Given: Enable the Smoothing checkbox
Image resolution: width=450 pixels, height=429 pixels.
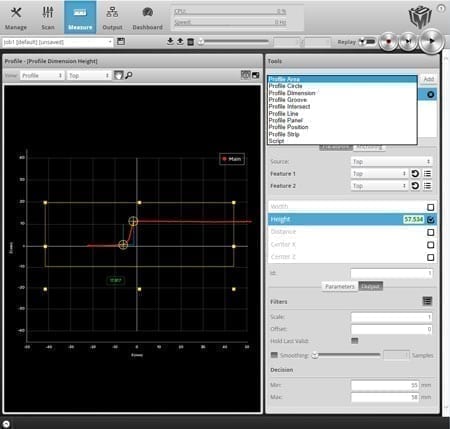Looking at the screenshot, I should click(274, 355).
